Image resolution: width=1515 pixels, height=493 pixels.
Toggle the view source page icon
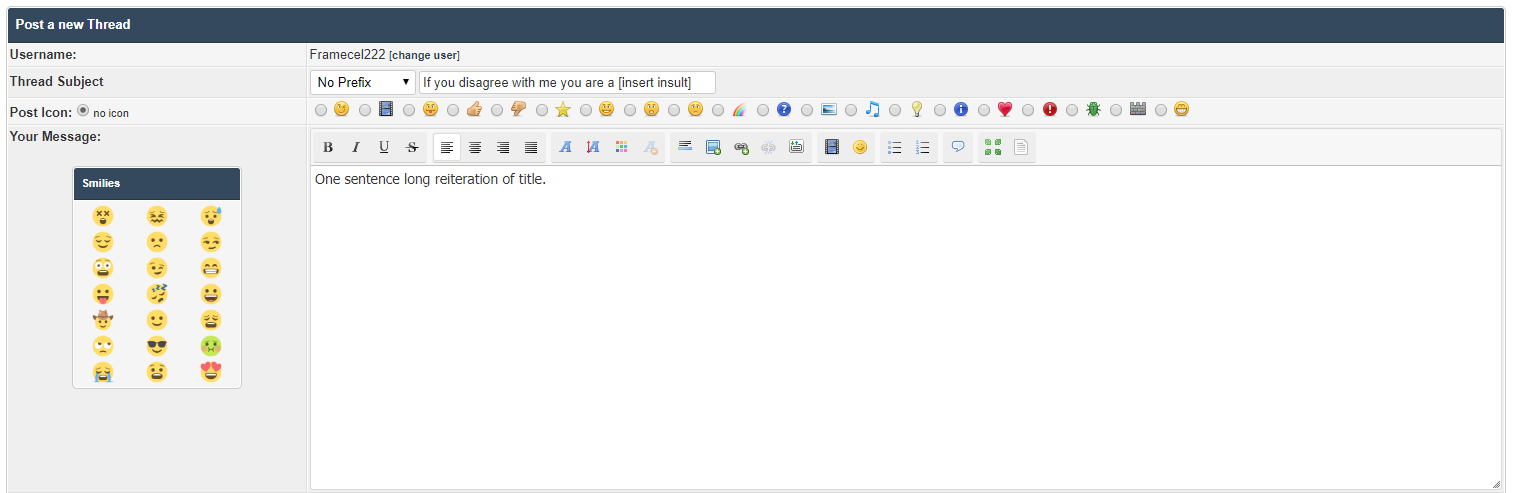(x=1021, y=147)
